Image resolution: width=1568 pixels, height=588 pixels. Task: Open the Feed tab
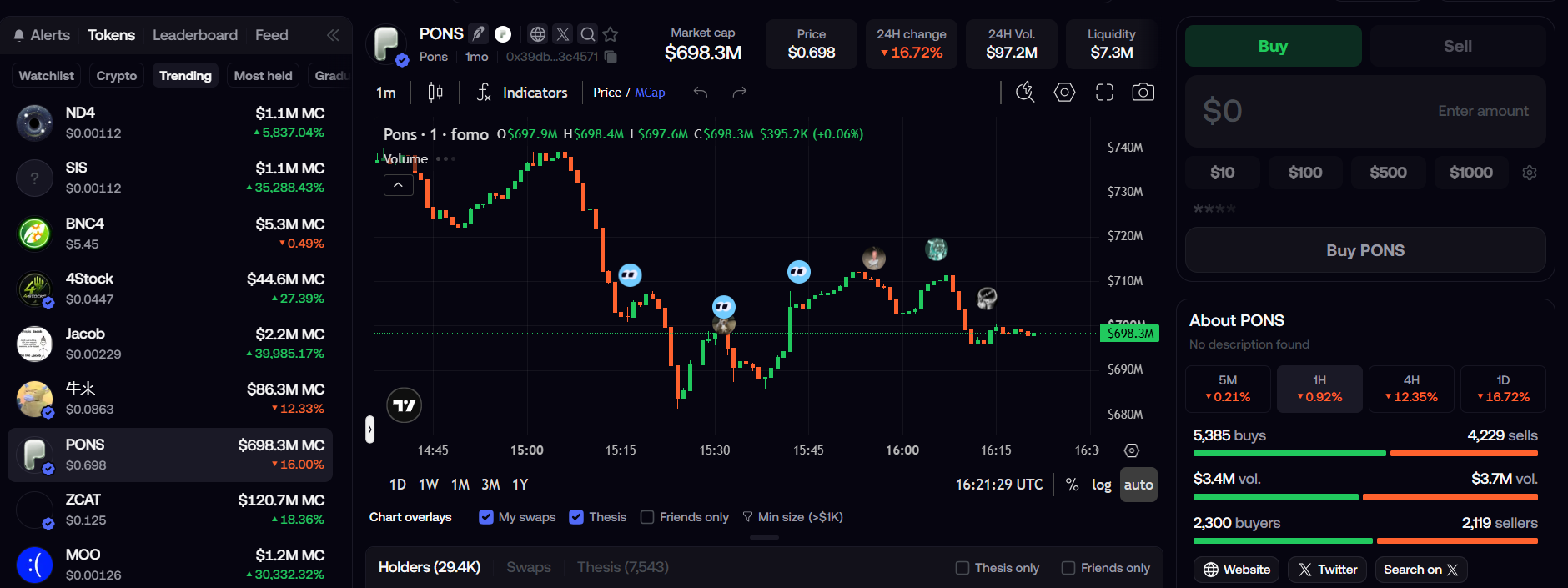[x=271, y=35]
